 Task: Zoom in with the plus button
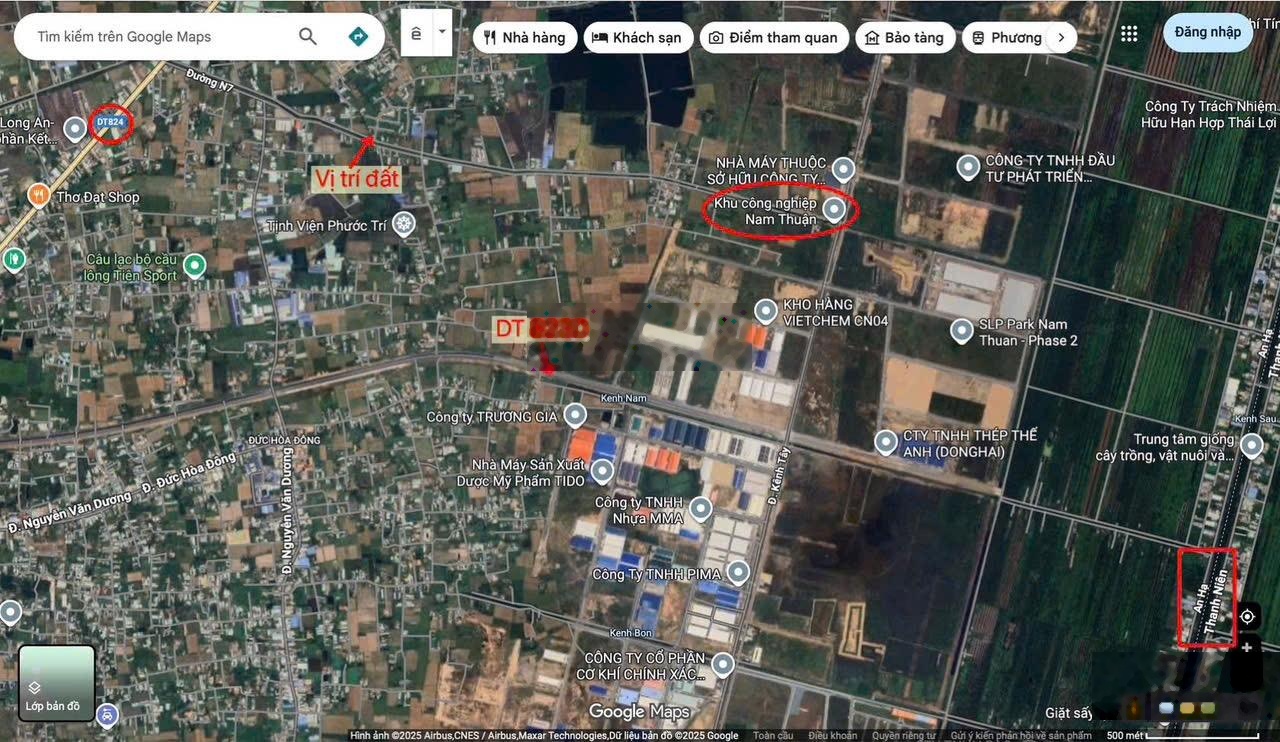[x=1247, y=648]
